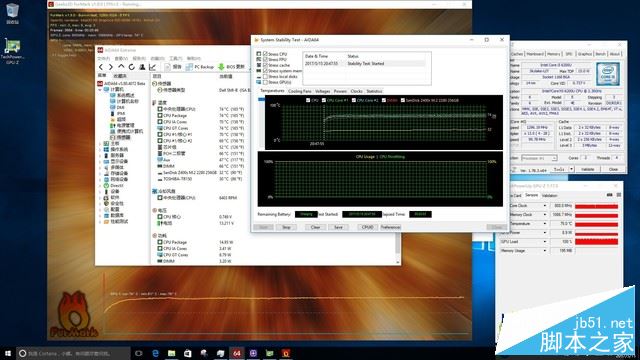Viewport: 640px width, 360px height.
Task: Click the Stop button in Stability Test
Action: click(287, 227)
